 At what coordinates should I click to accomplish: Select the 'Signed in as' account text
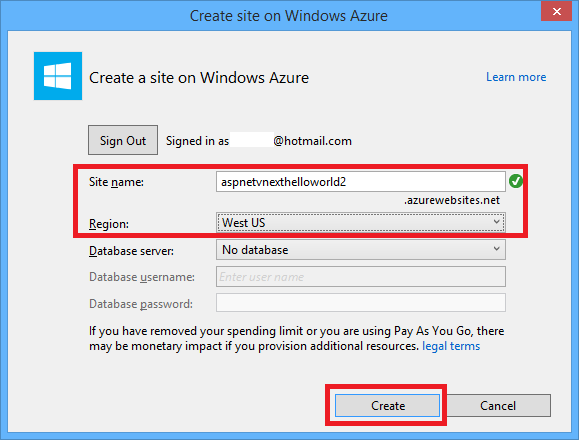coord(258,141)
